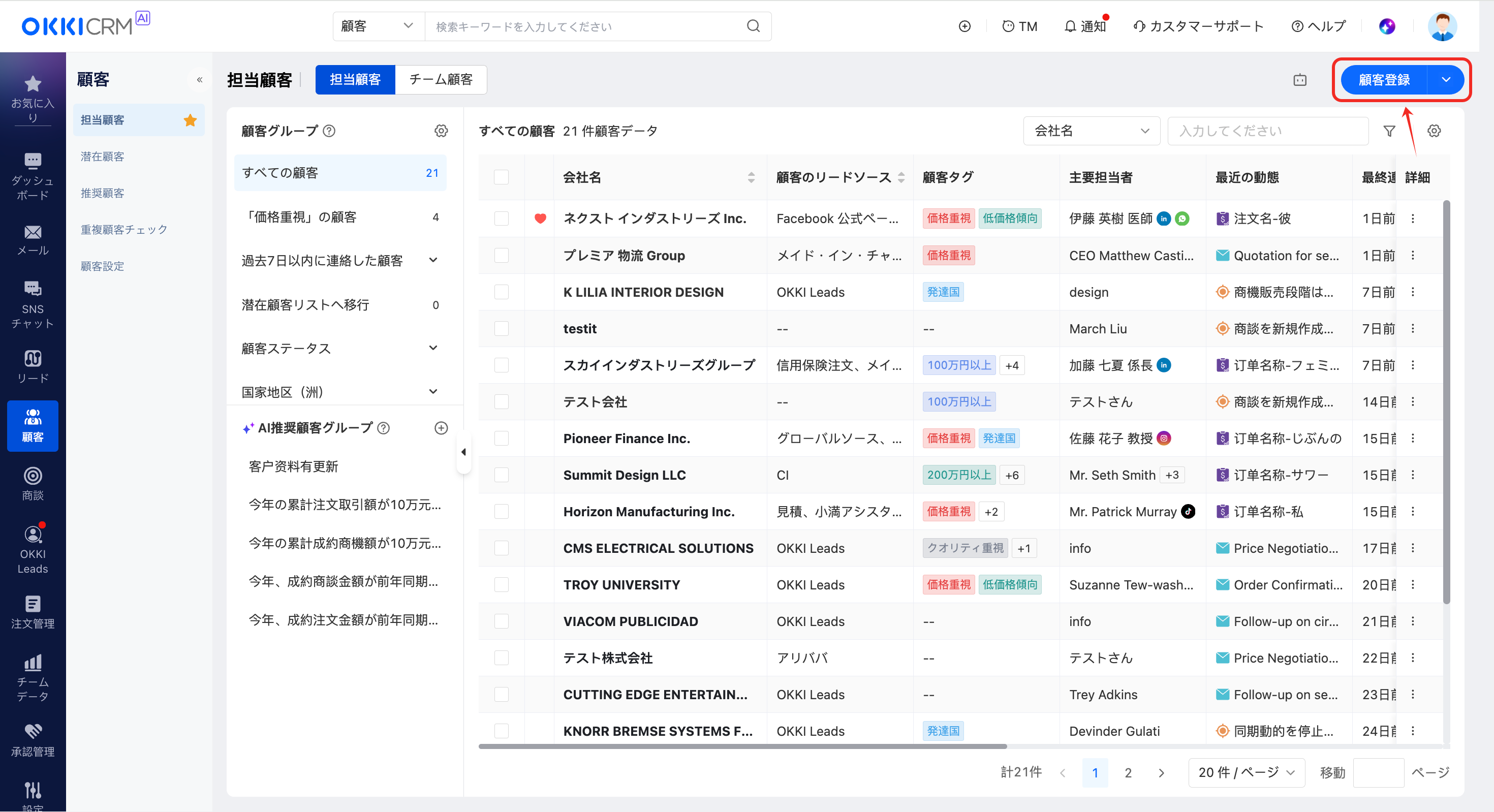Open チームデータ in the sidebar
The height and width of the screenshot is (812, 1494).
33,677
